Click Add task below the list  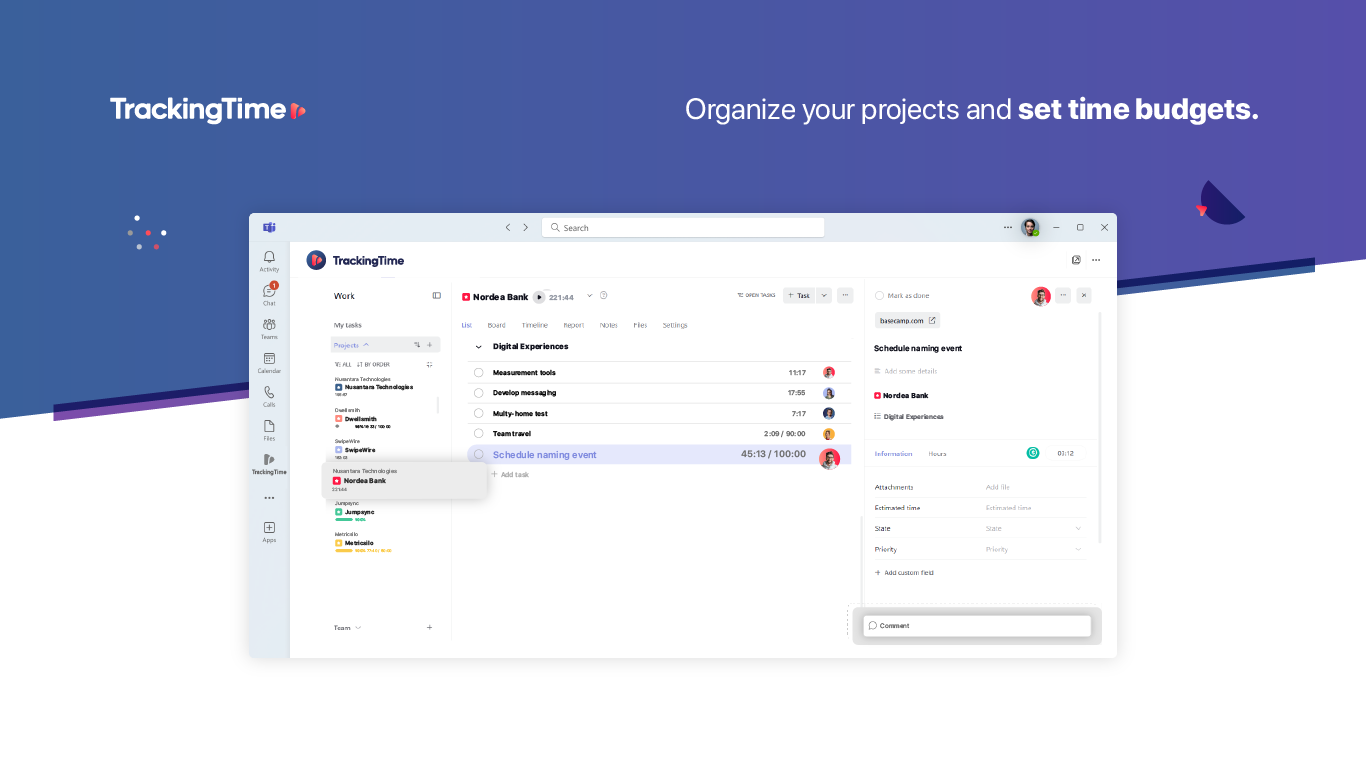[x=510, y=475]
